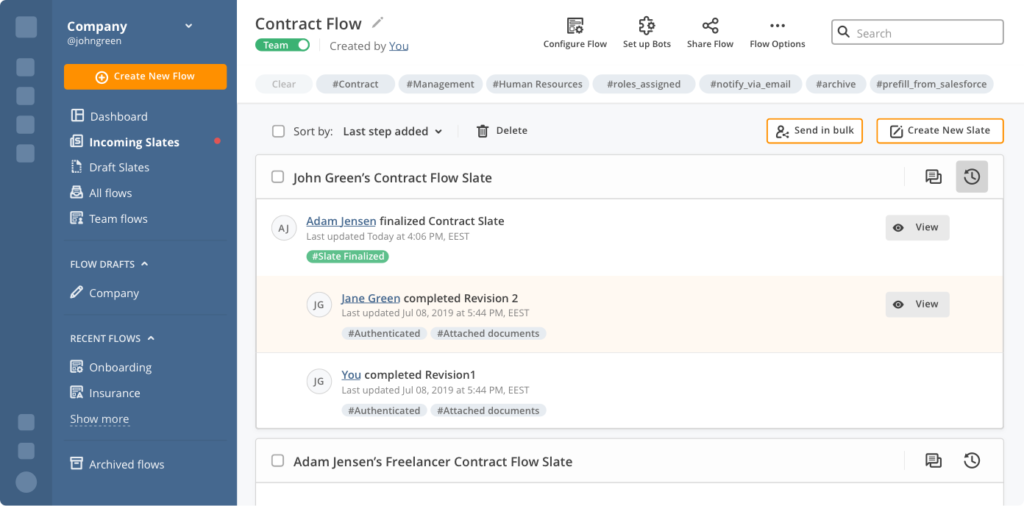Tick the select-all checkbox beside Sort by
Image resolution: width=1024 pixels, height=506 pixels.
[x=278, y=131]
